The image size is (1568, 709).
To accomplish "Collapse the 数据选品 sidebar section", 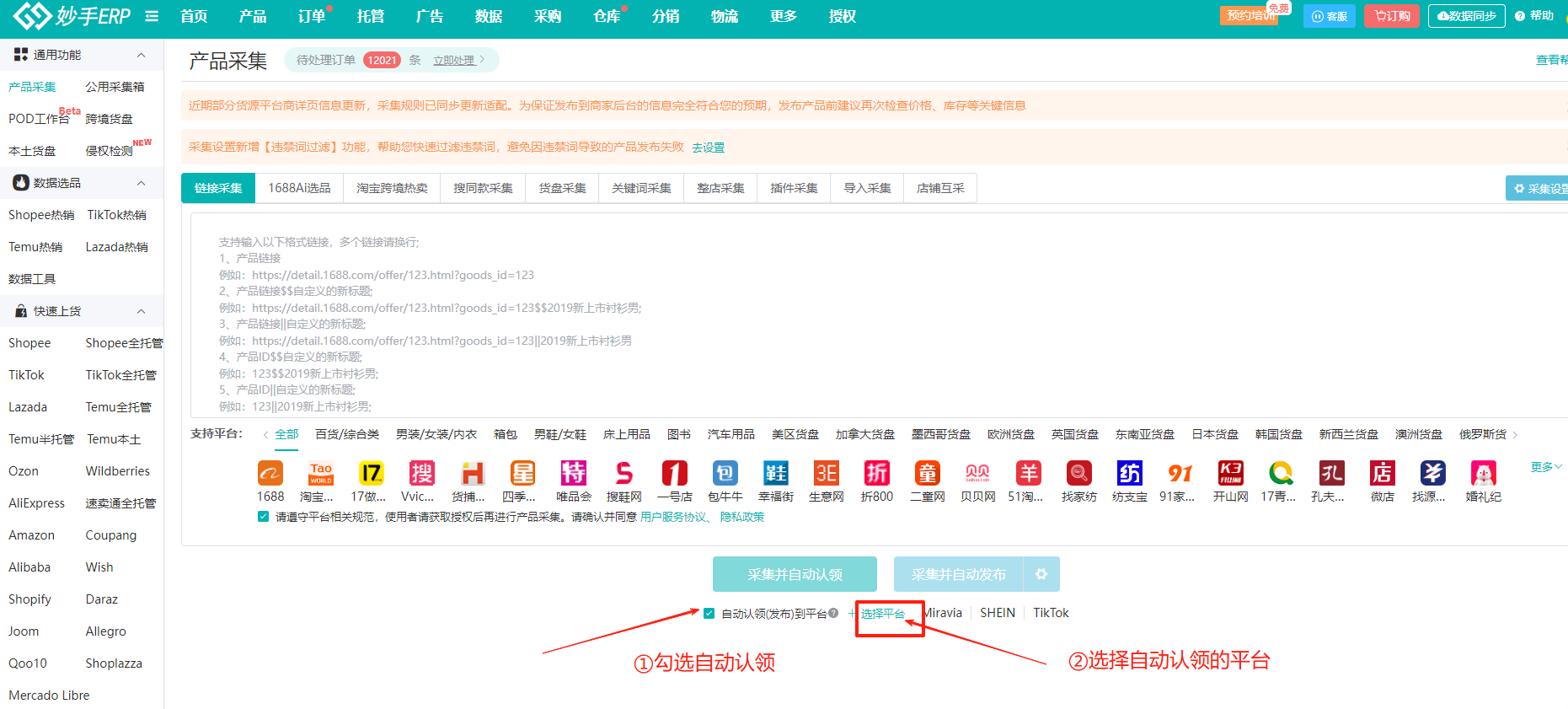I will click(x=141, y=183).
